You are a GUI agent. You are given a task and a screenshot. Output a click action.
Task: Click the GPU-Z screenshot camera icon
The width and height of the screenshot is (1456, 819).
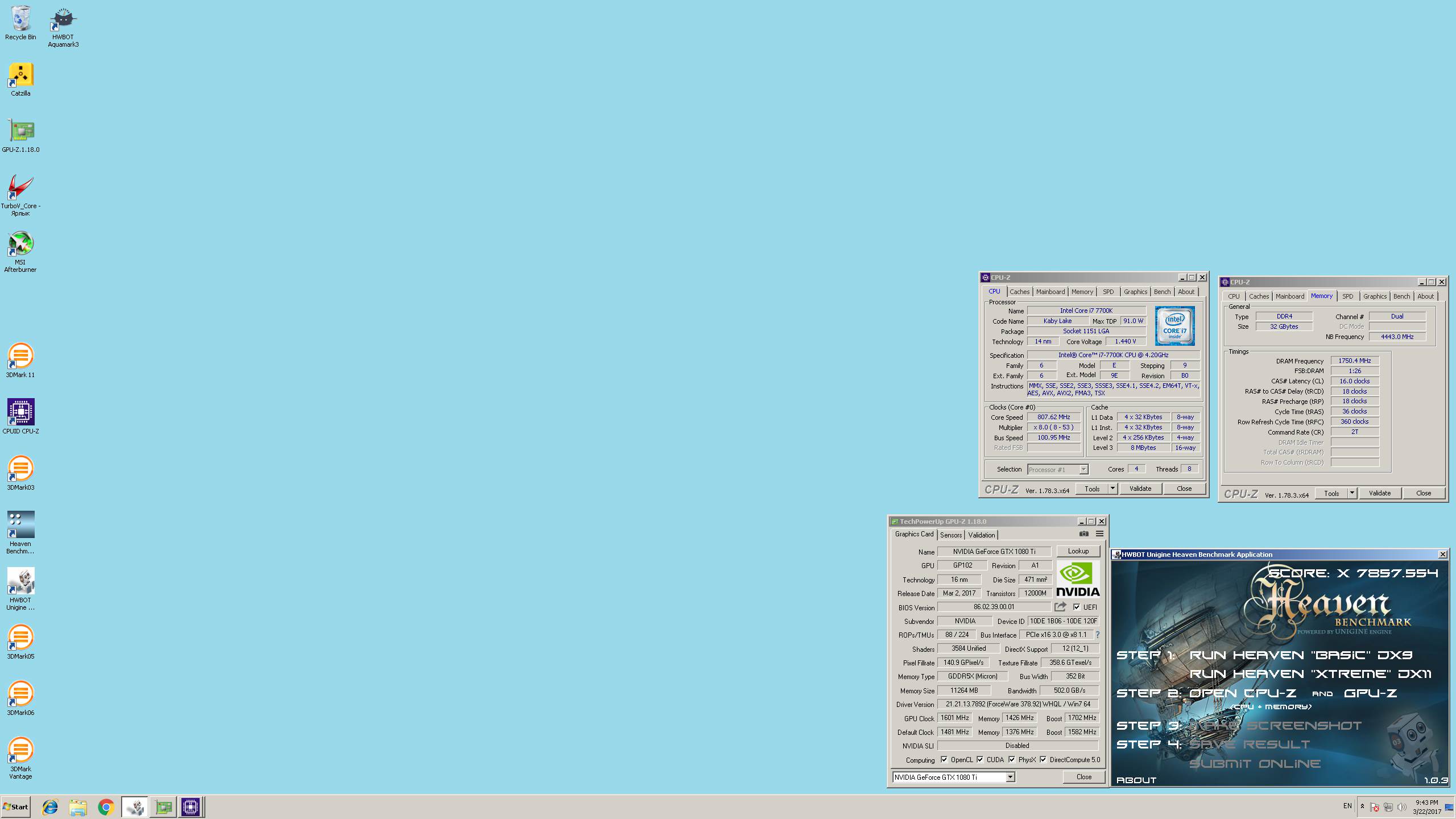click(x=1084, y=533)
